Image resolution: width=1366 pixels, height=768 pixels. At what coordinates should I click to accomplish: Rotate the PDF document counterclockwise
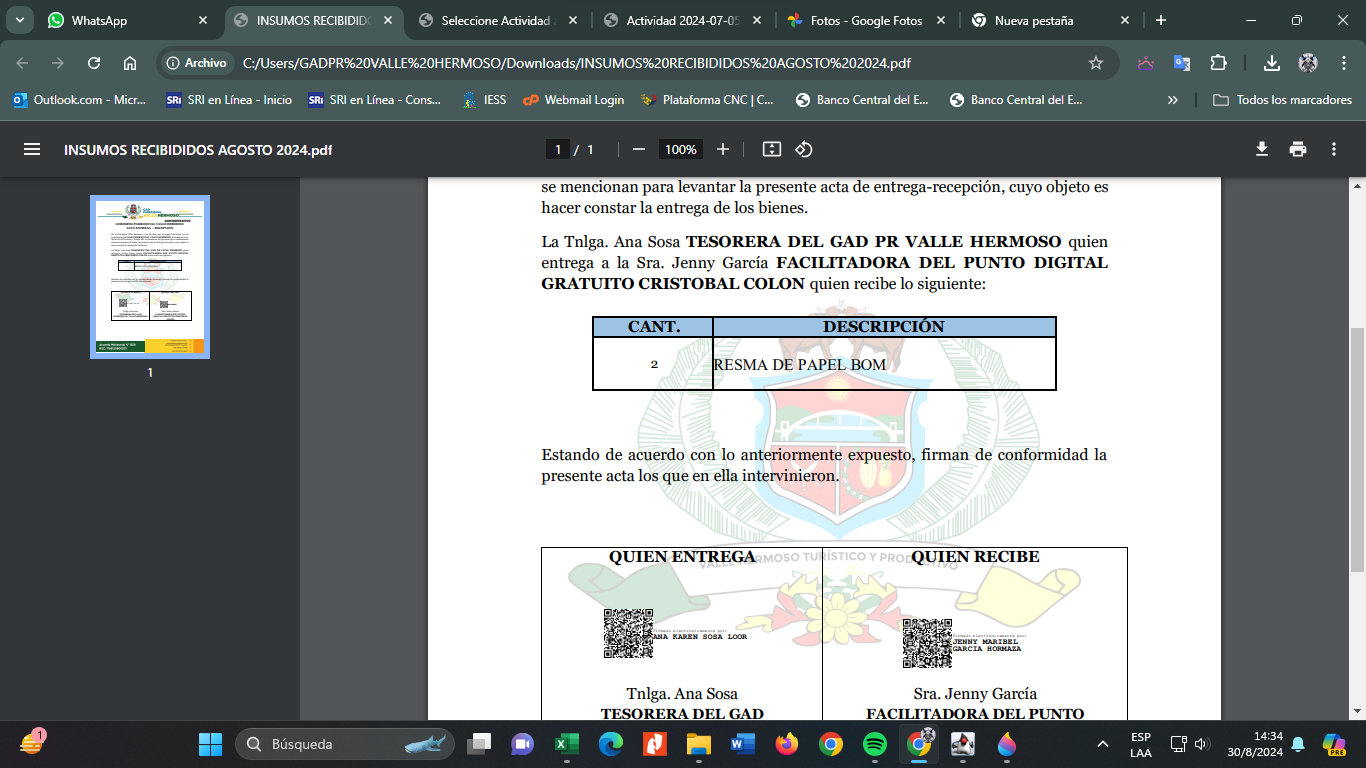pyautogui.click(x=803, y=149)
